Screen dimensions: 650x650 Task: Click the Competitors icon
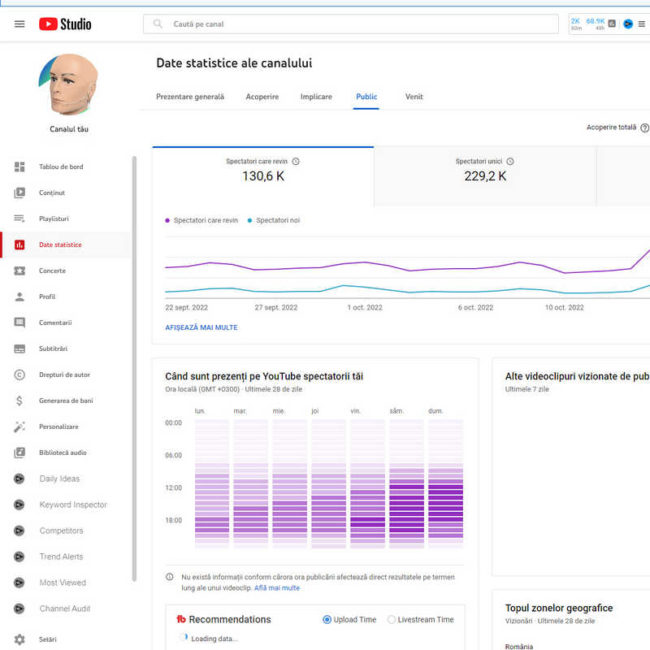(x=19, y=531)
